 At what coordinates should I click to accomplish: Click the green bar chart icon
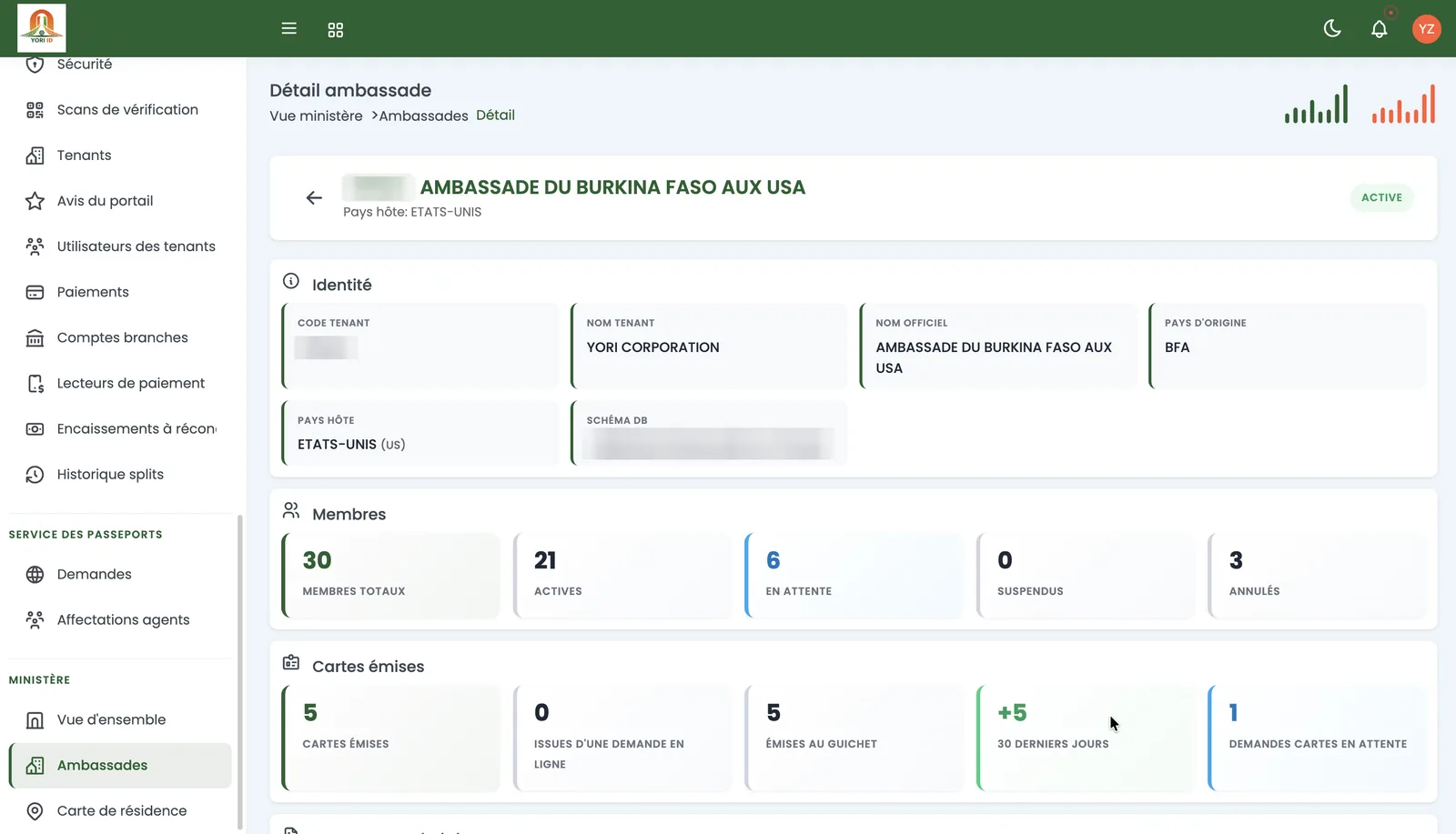pos(1316,105)
